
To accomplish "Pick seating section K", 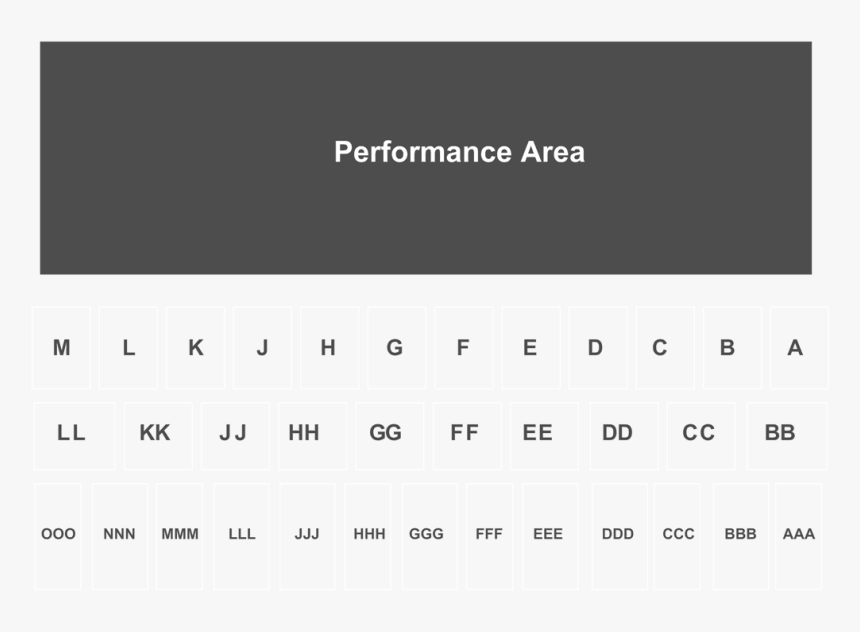I will (x=196, y=348).
